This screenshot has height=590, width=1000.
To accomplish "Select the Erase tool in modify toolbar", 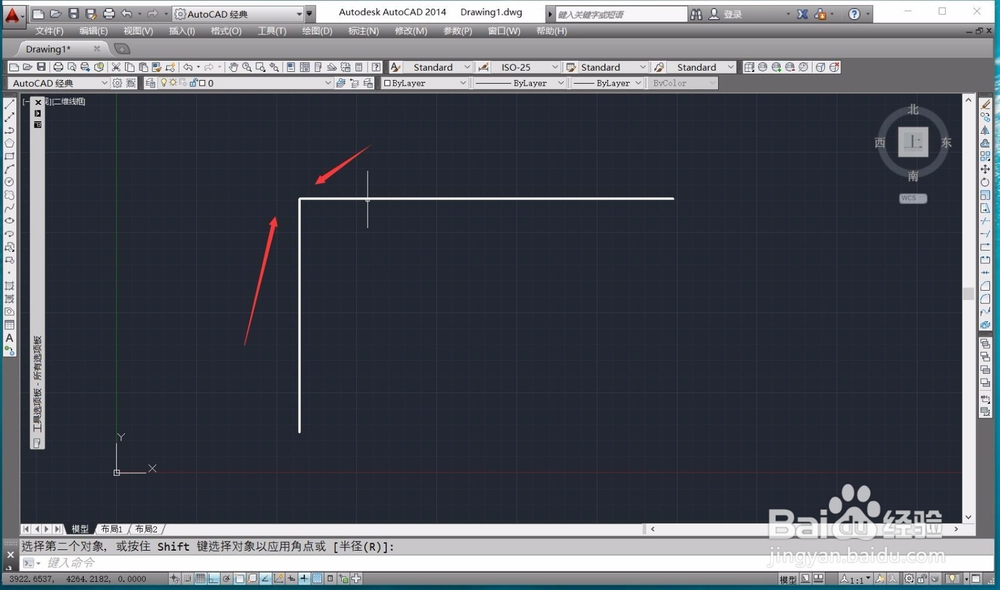I will click(x=985, y=104).
